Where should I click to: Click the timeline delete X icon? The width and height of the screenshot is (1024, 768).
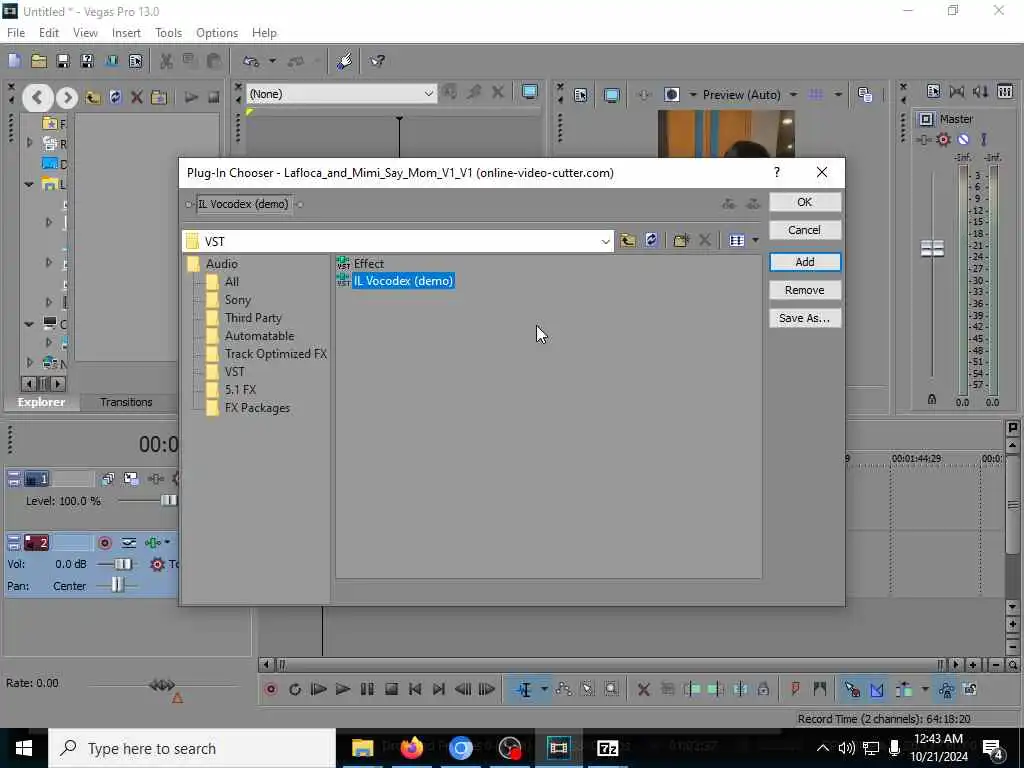pyautogui.click(x=643, y=689)
